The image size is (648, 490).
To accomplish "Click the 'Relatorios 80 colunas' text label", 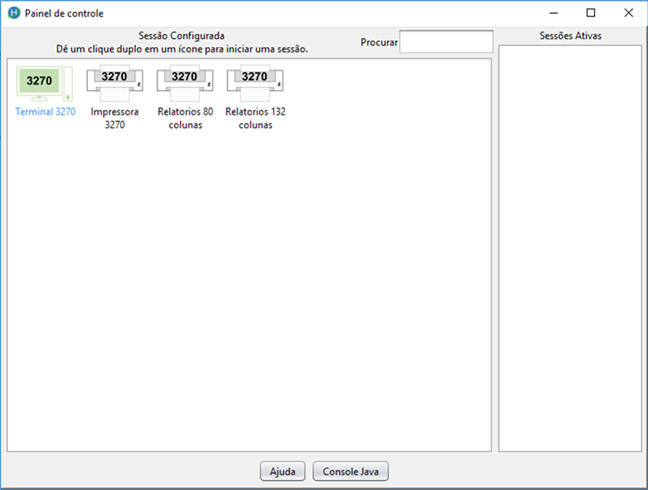I will [185, 118].
